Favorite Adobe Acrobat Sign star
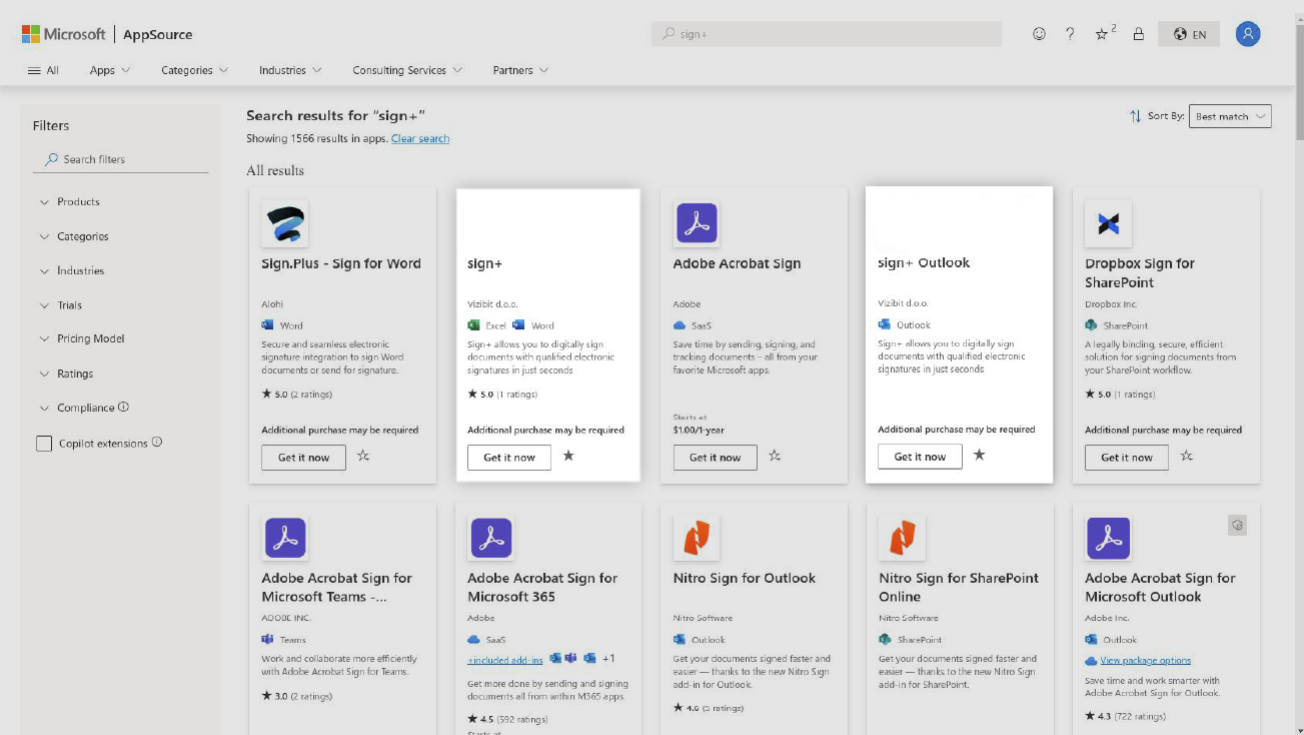 (x=775, y=456)
